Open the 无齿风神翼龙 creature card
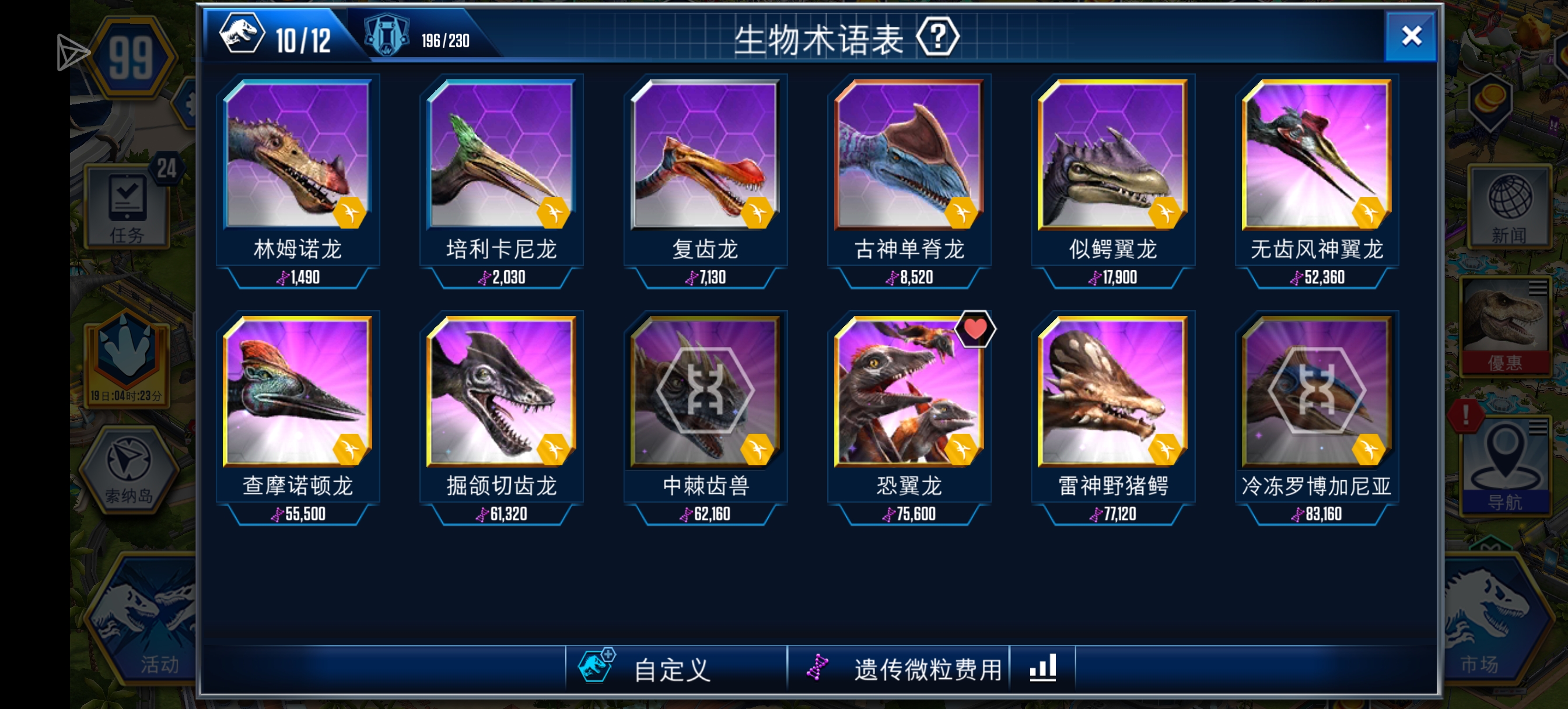Screen dimensions: 1568x709 pyautogui.click(x=1317, y=182)
